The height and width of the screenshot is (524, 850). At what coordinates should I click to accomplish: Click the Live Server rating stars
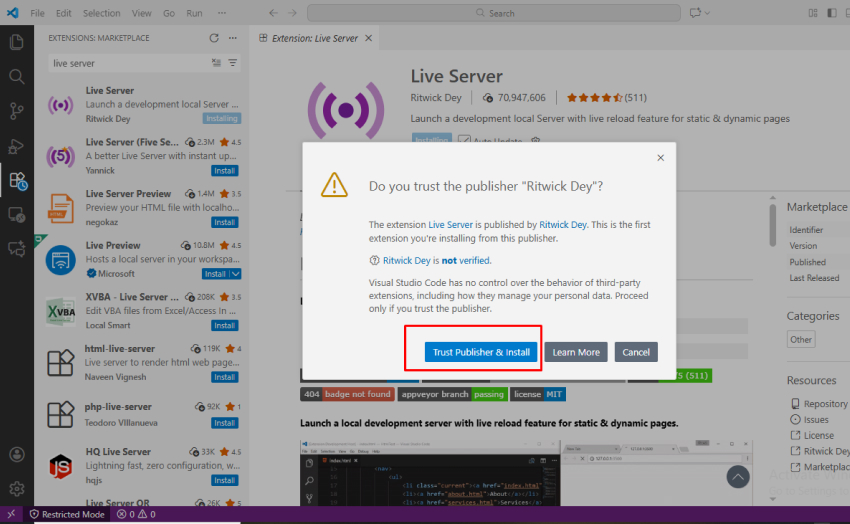pos(594,98)
